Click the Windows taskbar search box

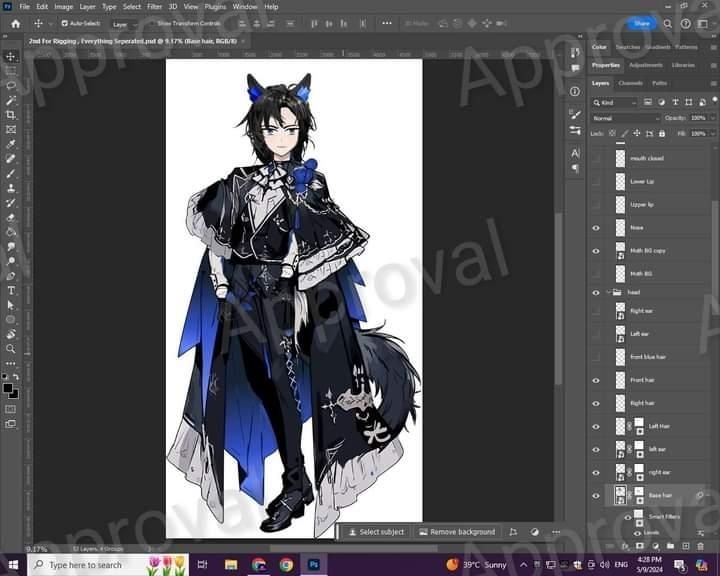(x=108, y=565)
